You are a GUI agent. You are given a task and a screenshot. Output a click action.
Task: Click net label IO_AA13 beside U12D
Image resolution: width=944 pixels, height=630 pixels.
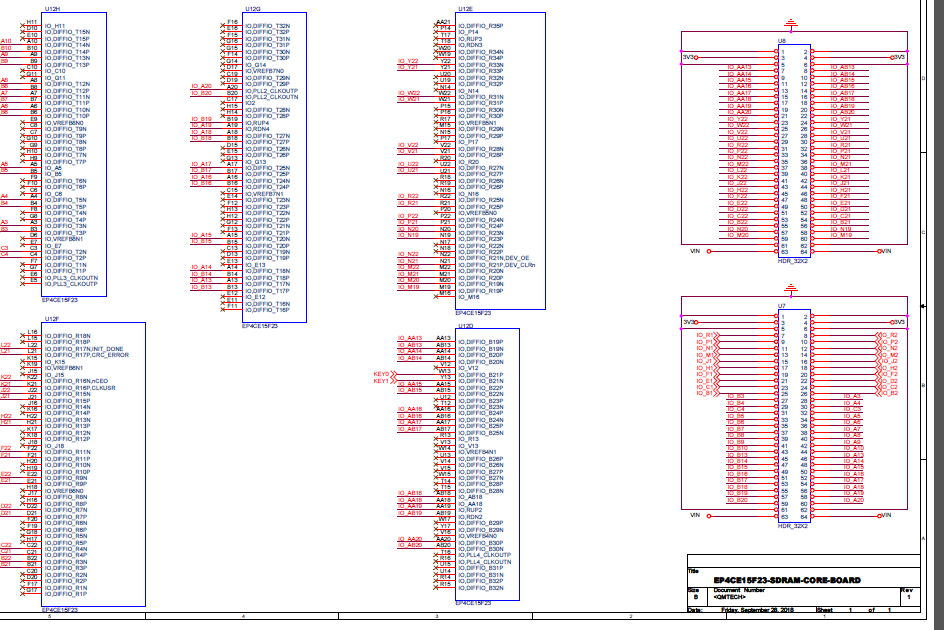pos(410,338)
